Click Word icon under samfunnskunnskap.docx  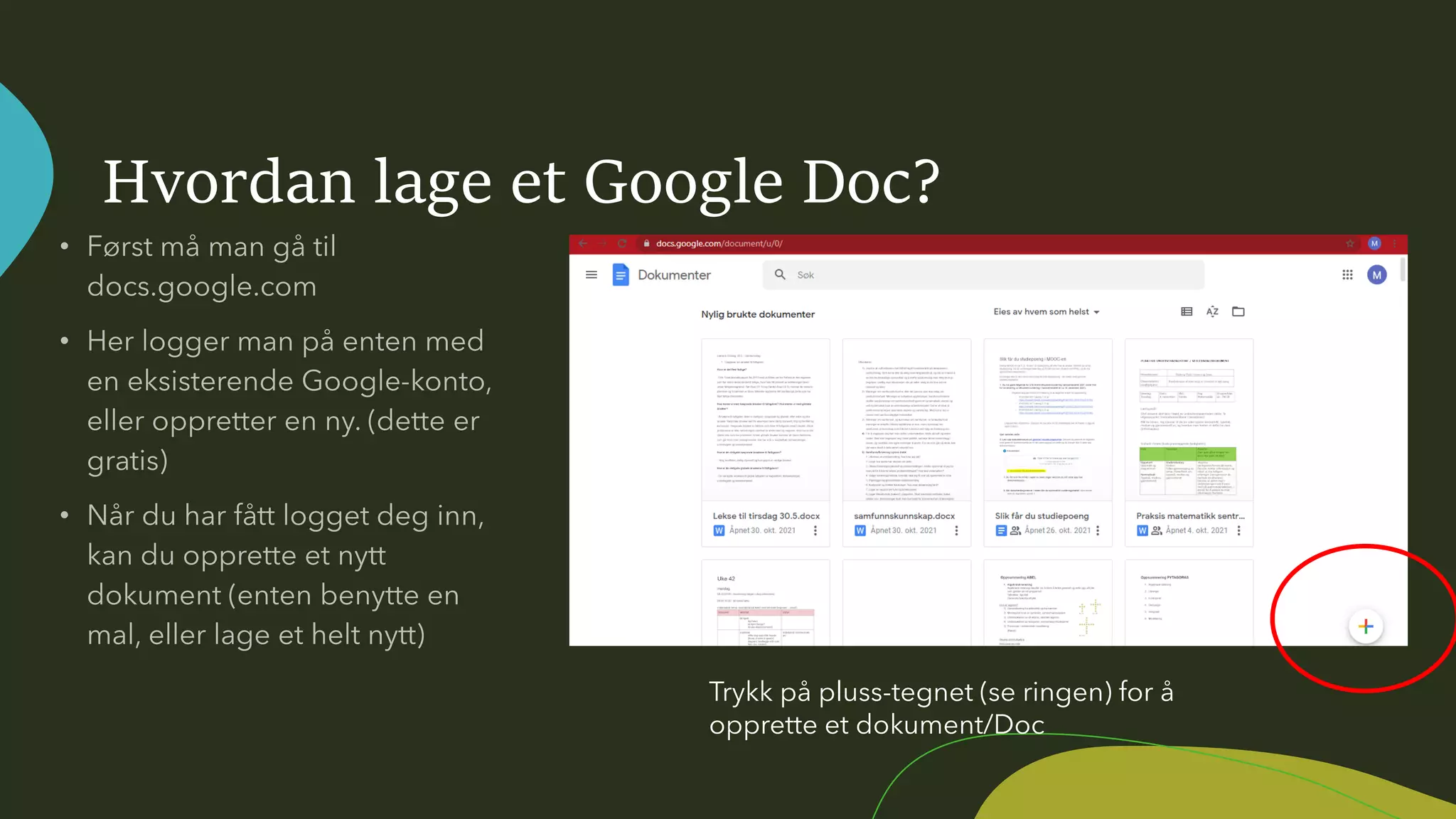pyautogui.click(x=860, y=530)
